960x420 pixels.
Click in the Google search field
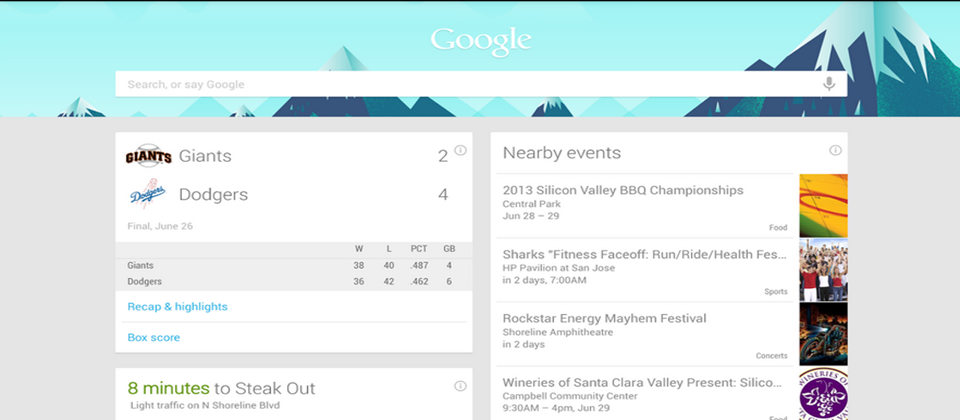click(460, 84)
